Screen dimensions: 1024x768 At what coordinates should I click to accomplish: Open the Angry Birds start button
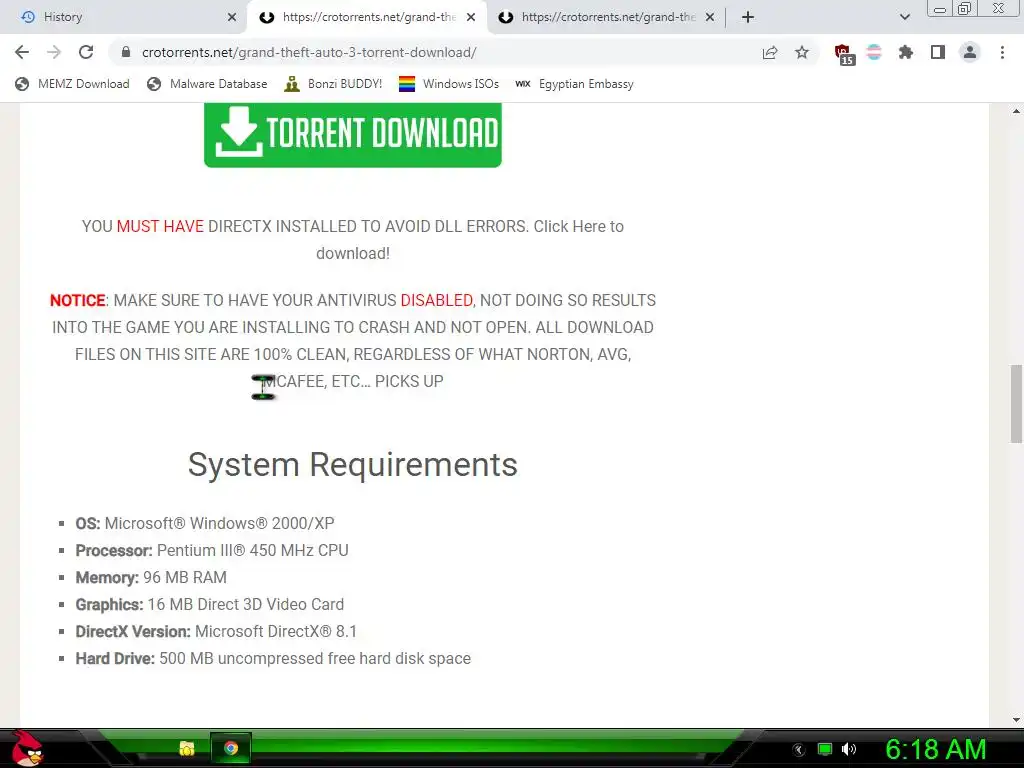27,748
